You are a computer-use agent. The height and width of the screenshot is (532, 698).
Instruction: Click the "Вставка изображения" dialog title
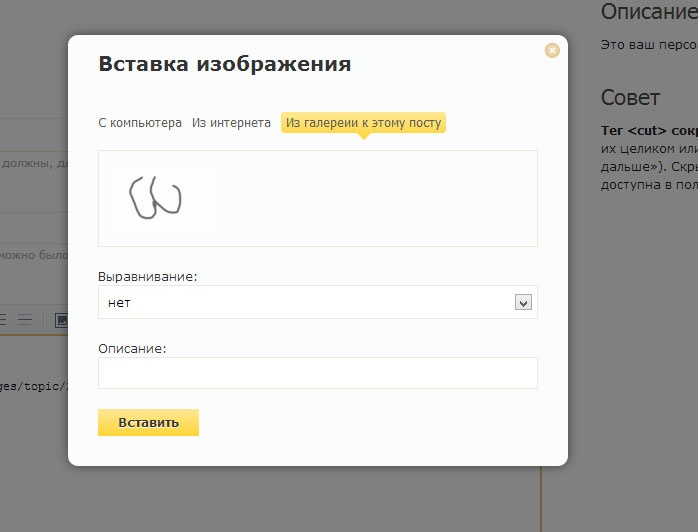pos(225,64)
